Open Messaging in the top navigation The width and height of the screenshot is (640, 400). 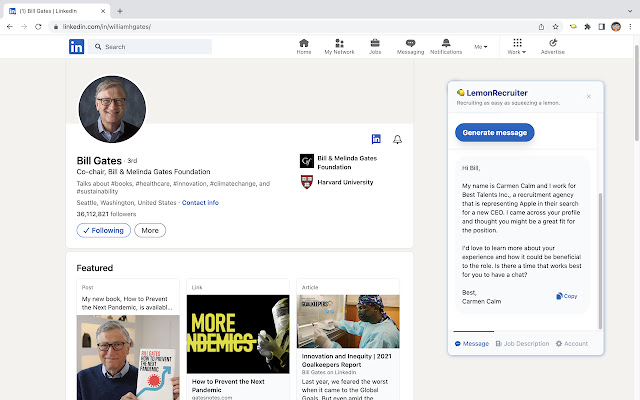pyautogui.click(x=410, y=45)
